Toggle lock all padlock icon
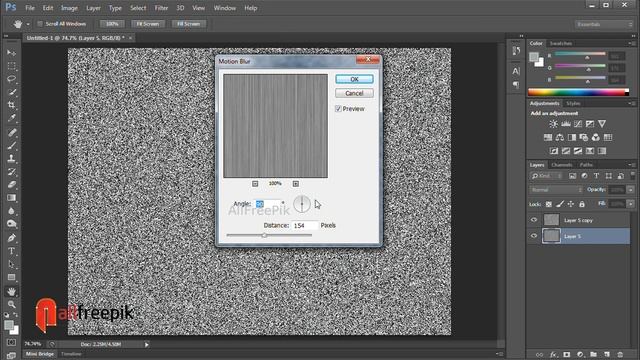Image resolution: width=640 pixels, height=360 pixels. coord(582,204)
